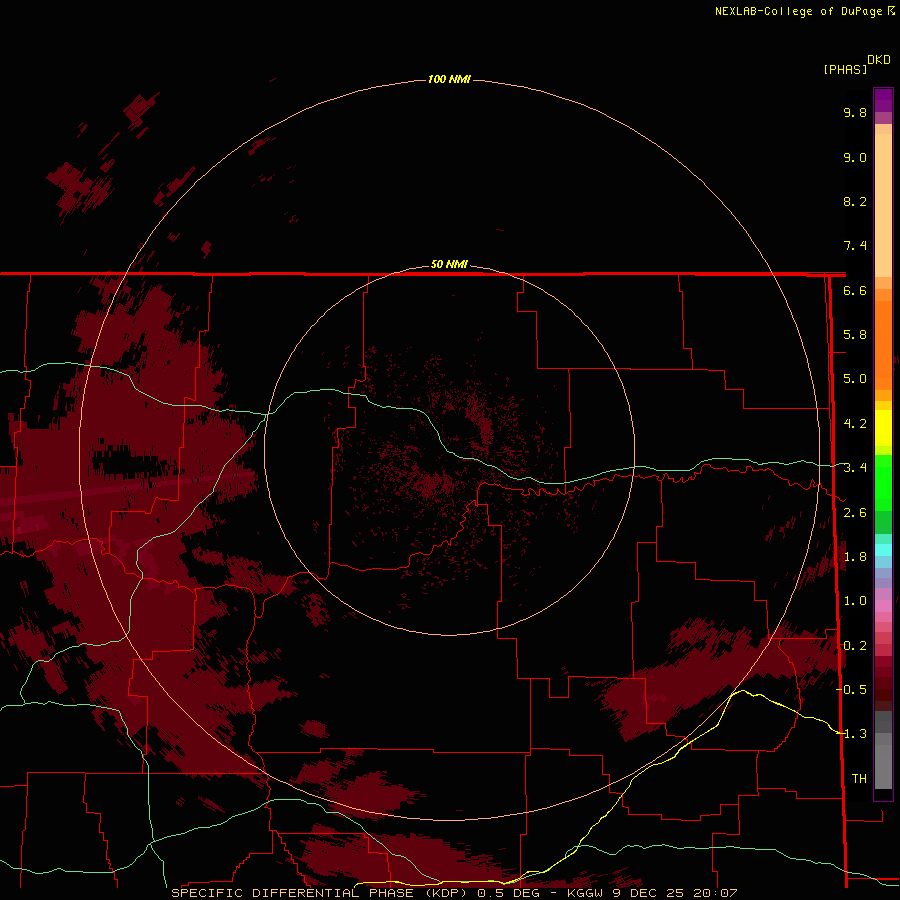Viewport: 900px width, 900px height.
Task: Click the 50 NMI range ring label
Action: (449, 264)
